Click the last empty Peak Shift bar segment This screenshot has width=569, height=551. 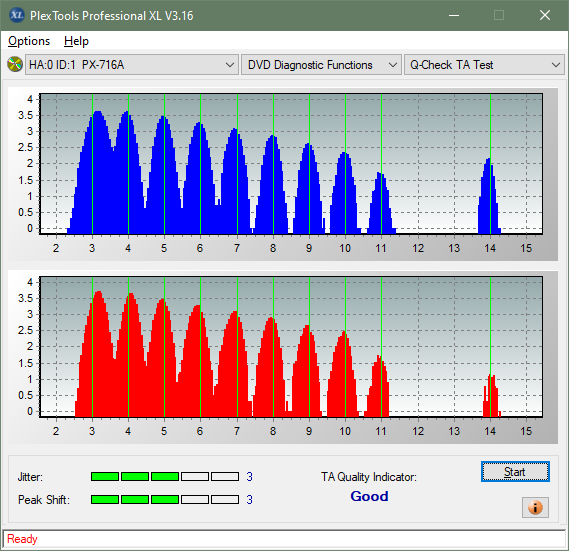coord(225,499)
